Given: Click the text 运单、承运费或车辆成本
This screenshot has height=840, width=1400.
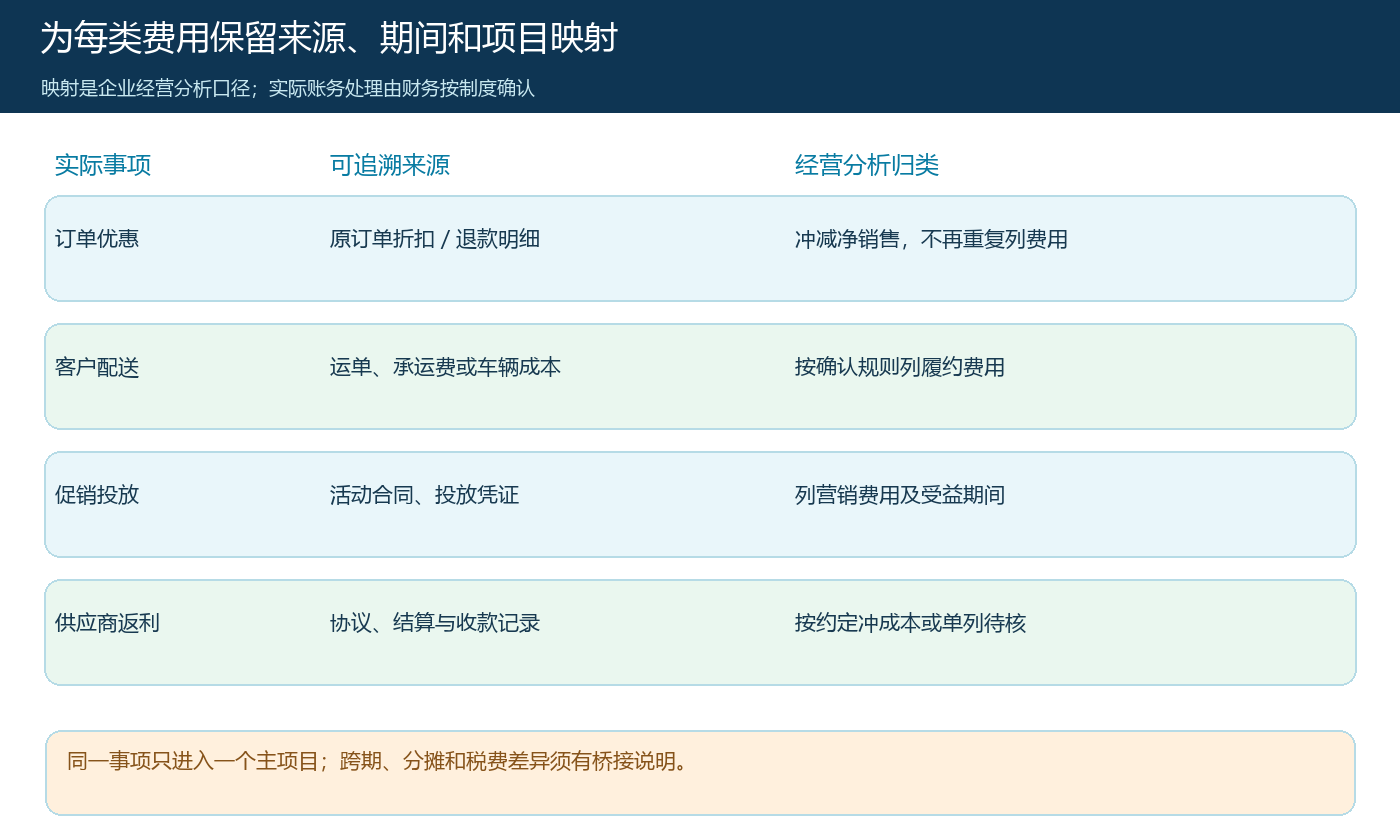Looking at the screenshot, I should coord(446,367).
